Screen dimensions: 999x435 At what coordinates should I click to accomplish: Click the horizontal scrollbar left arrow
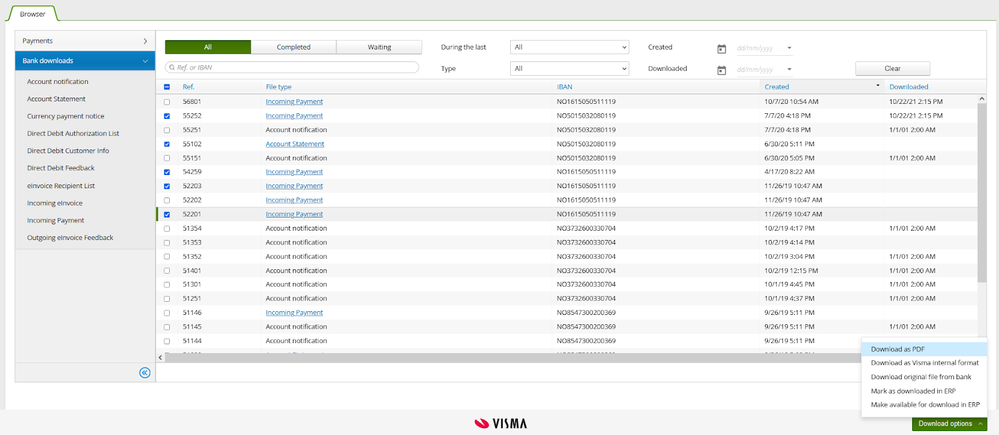click(x=160, y=358)
